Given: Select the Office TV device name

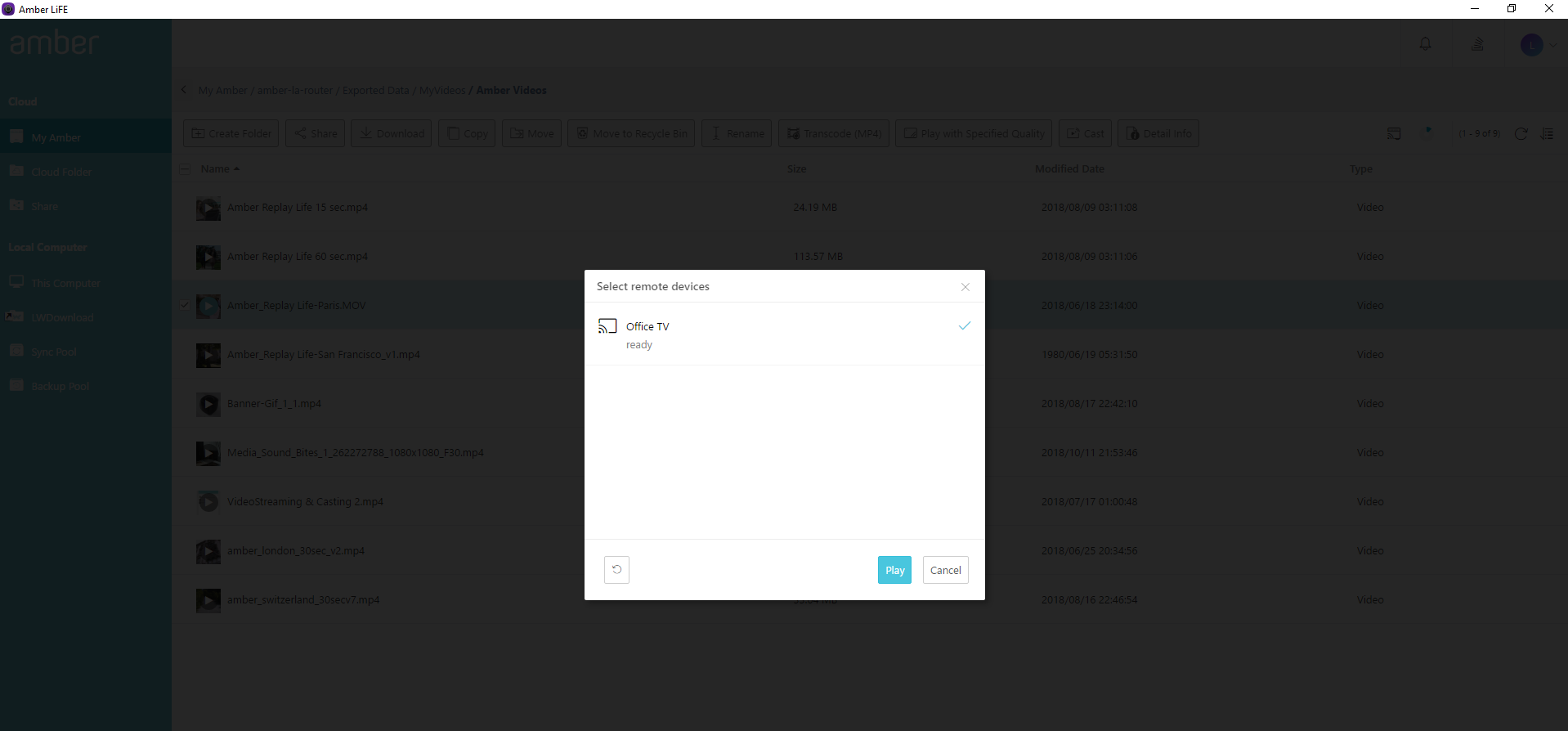Looking at the screenshot, I should coord(647,326).
